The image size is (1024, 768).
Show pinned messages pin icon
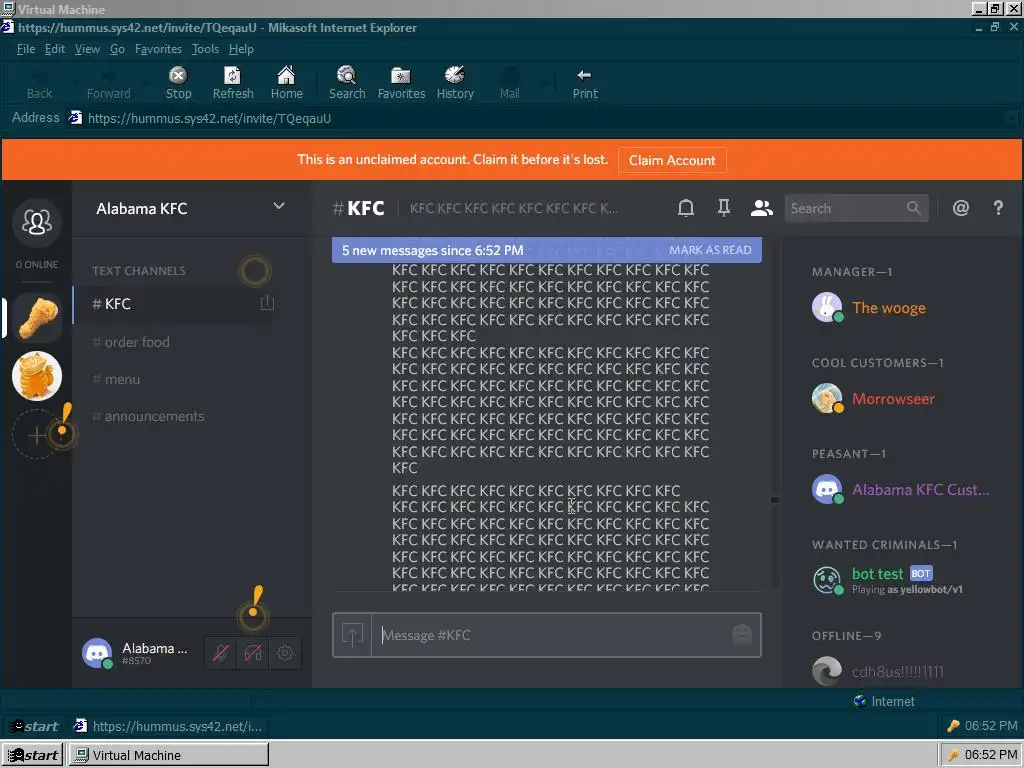click(x=724, y=208)
